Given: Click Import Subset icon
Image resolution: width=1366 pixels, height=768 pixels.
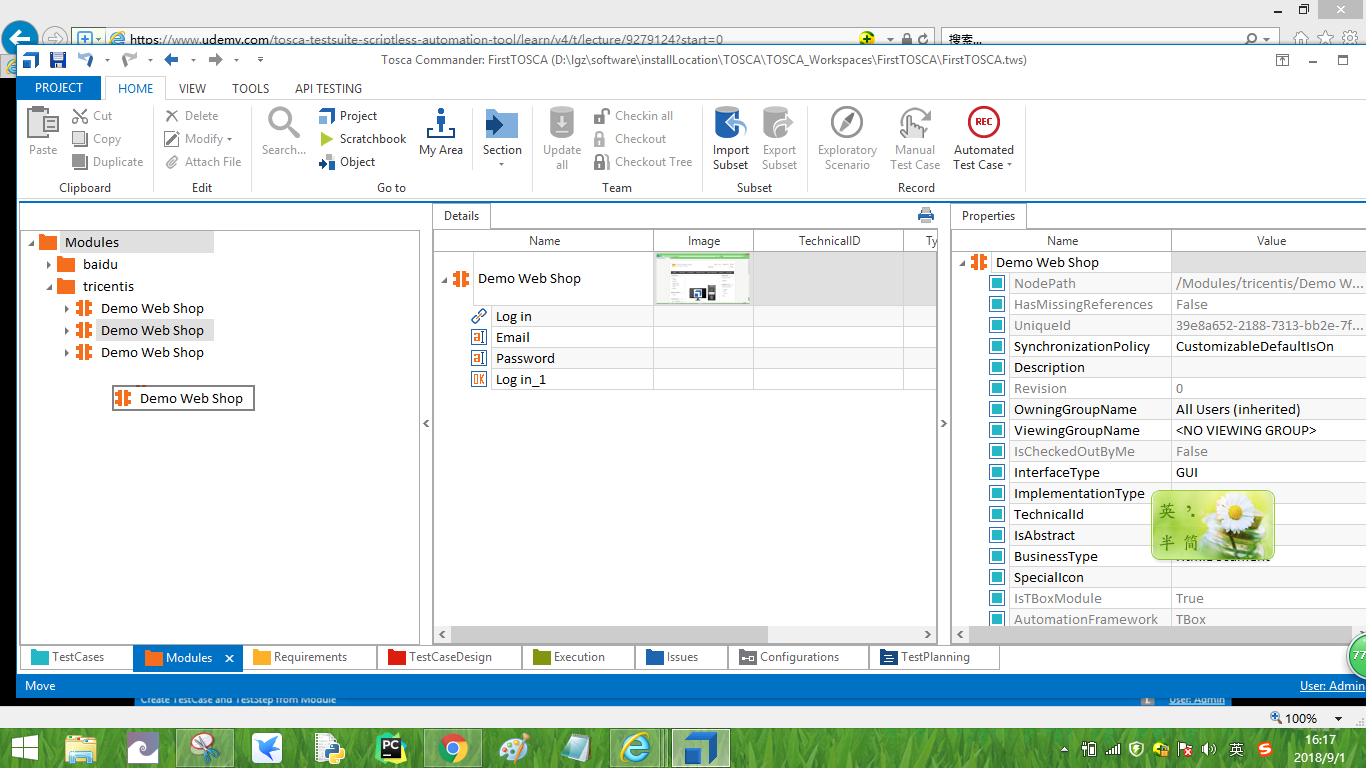Looking at the screenshot, I should 731,124.
